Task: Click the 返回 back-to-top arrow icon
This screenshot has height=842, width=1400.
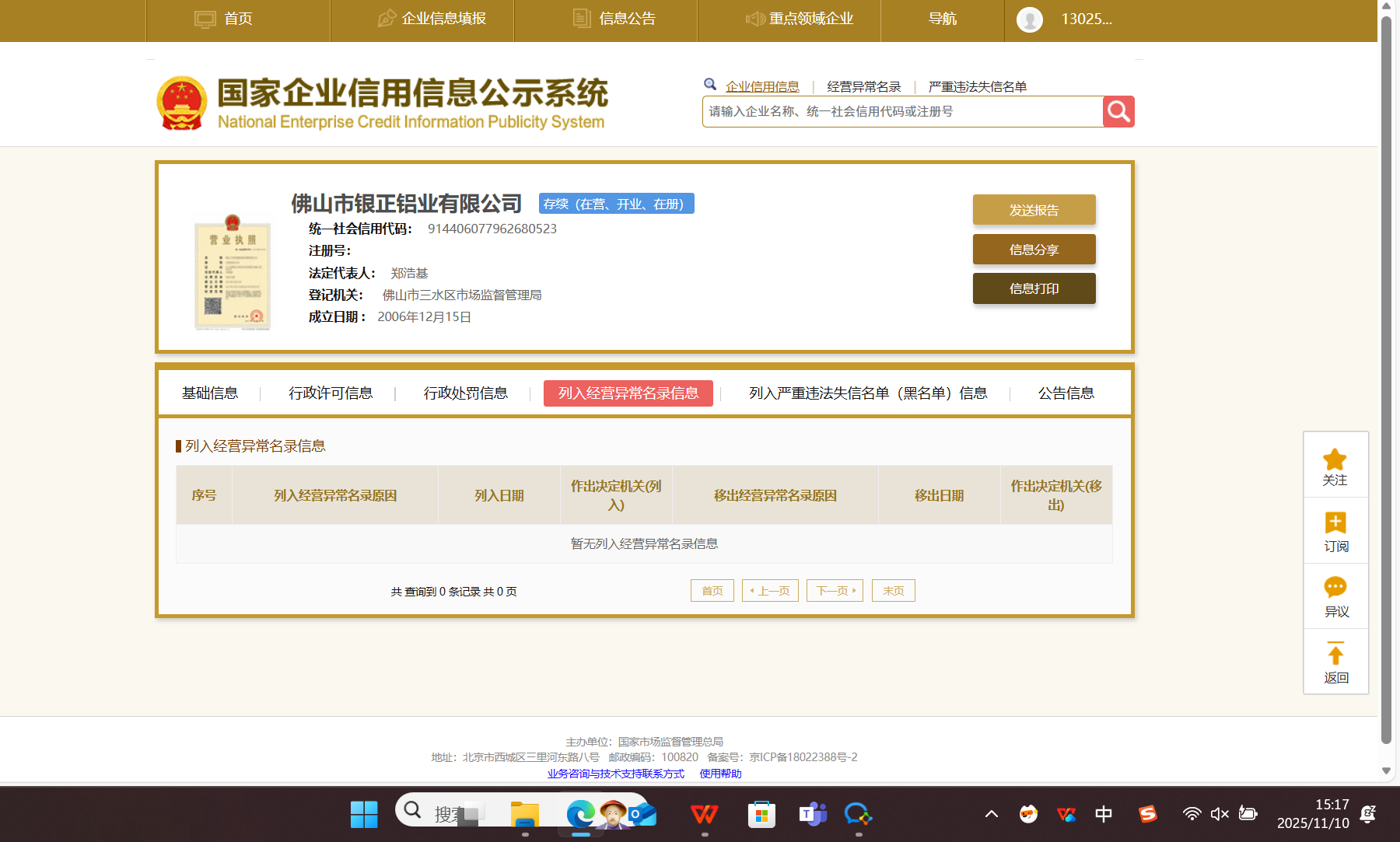Action: [x=1335, y=654]
